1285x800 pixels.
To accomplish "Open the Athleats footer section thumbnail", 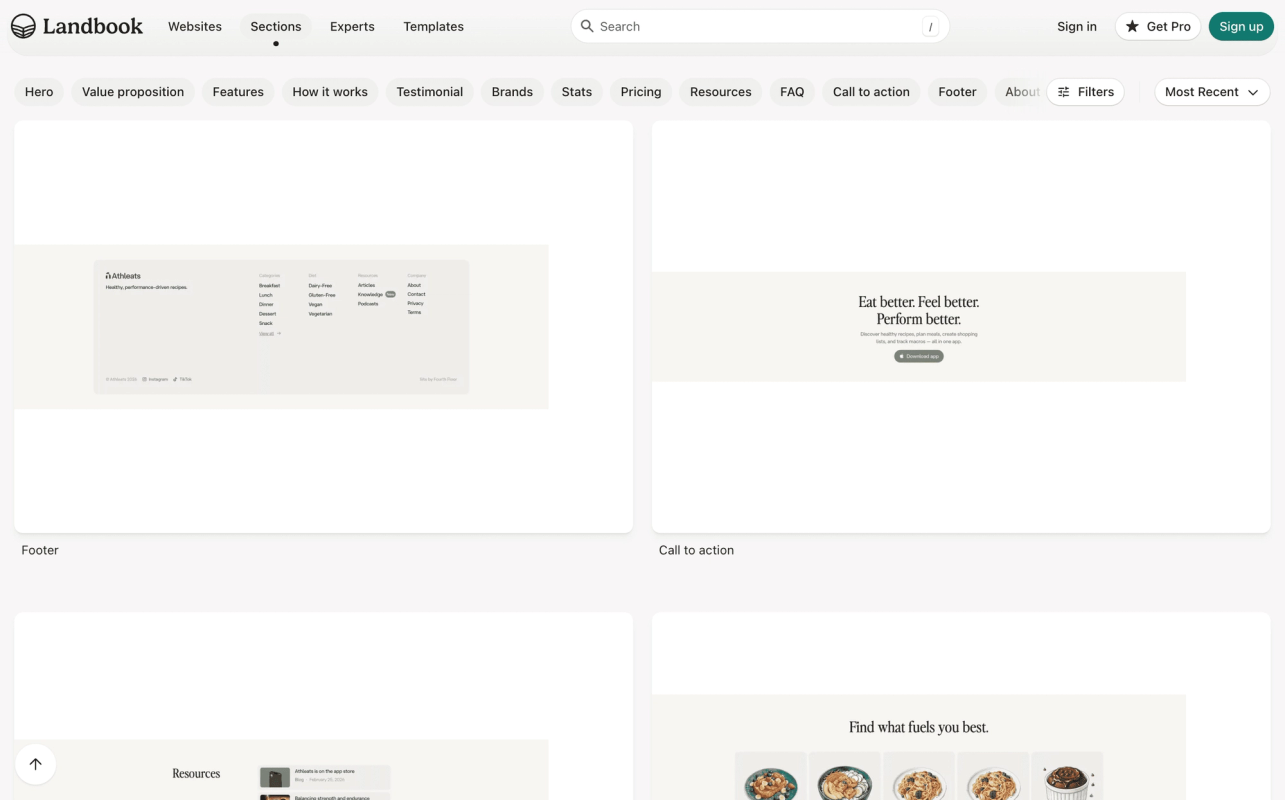I will 323,327.
